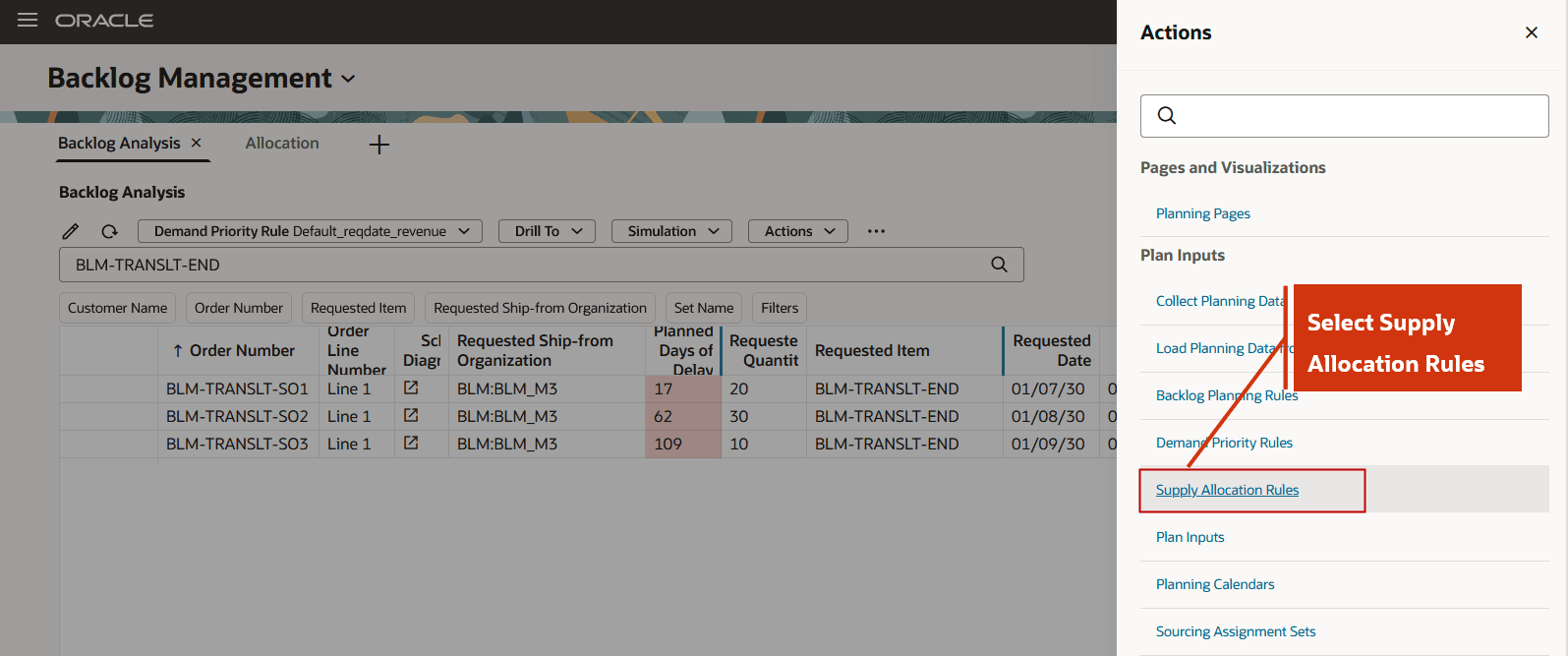Open the Drill To dropdown
The height and width of the screenshot is (656, 1568).
pyautogui.click(x=547, y=231)
